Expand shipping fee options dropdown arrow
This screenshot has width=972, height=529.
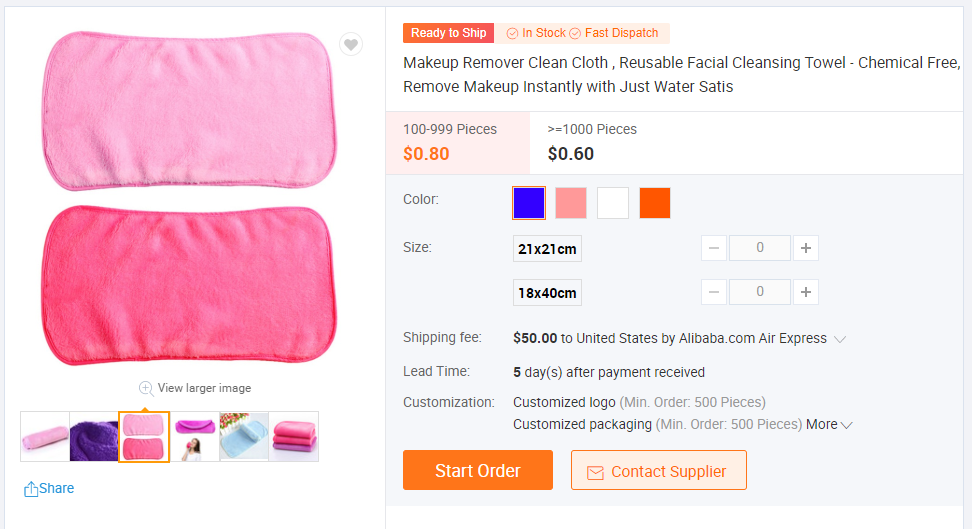[840, 339]
